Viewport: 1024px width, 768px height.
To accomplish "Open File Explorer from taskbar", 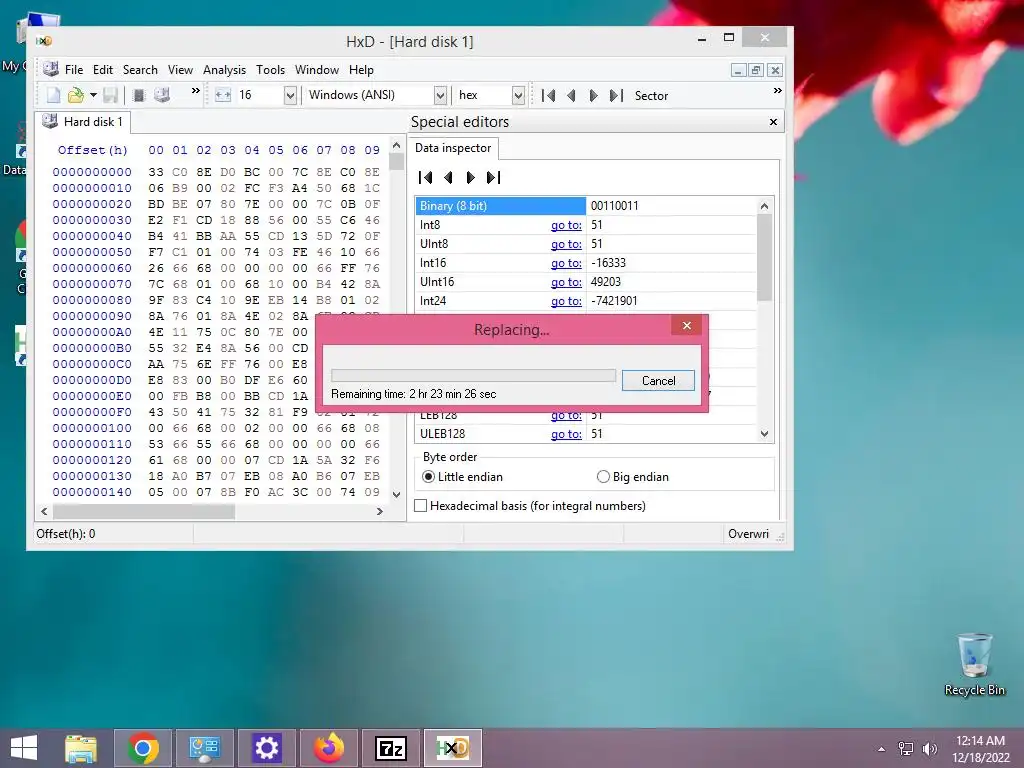I will (81, 748).
